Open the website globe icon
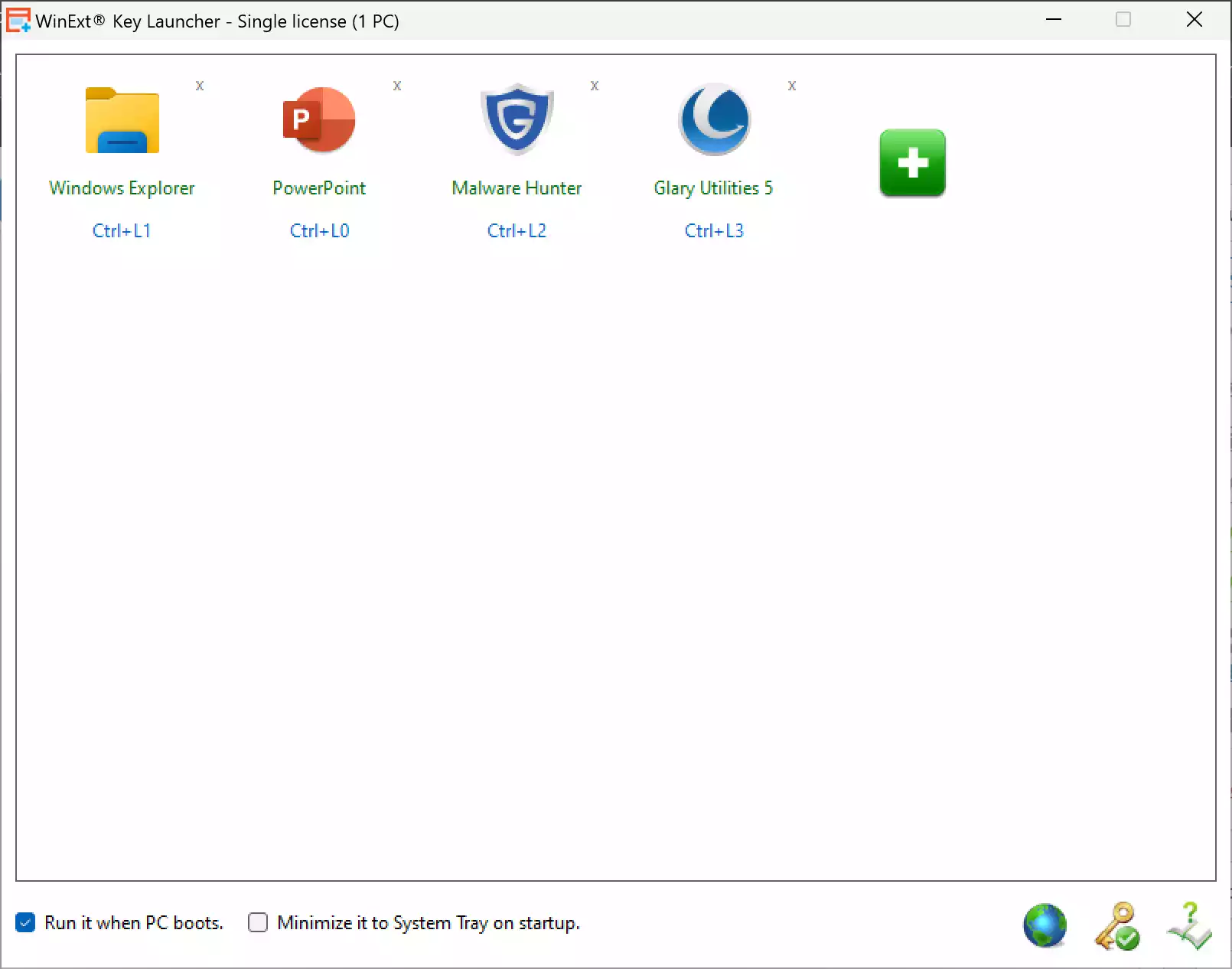 coord(1045,925)
